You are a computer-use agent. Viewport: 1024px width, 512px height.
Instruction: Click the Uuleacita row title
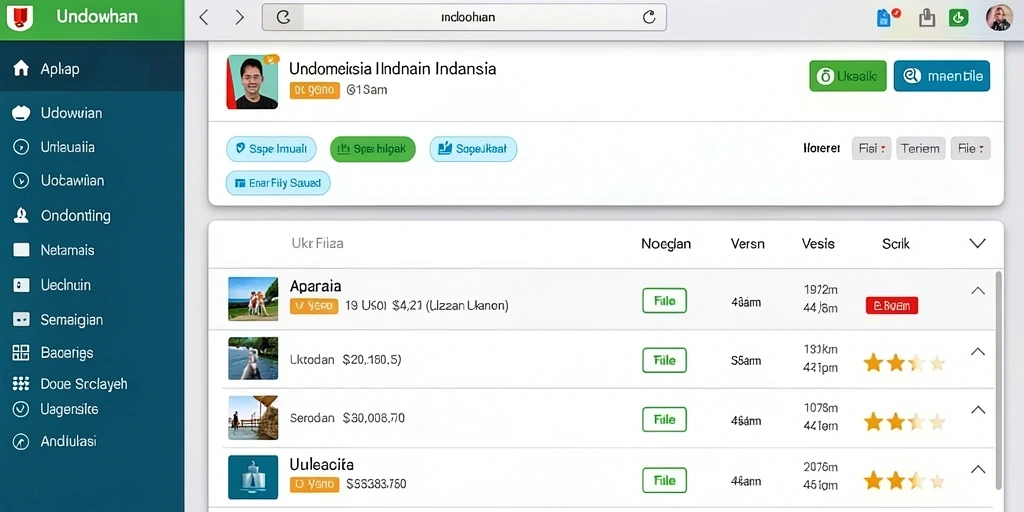pos(321,464)
